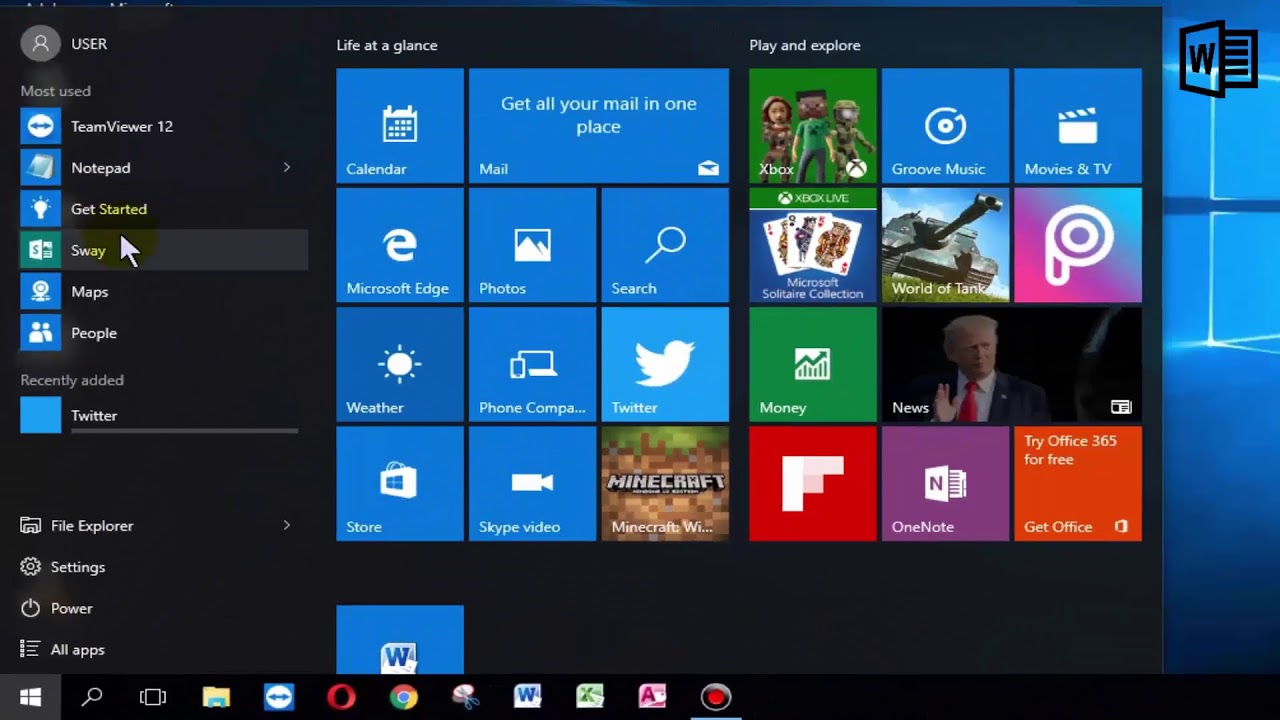Launch Google Chrome from taskbar
The height and width of the screenshot is (720, 1280).
pos(403,697)
